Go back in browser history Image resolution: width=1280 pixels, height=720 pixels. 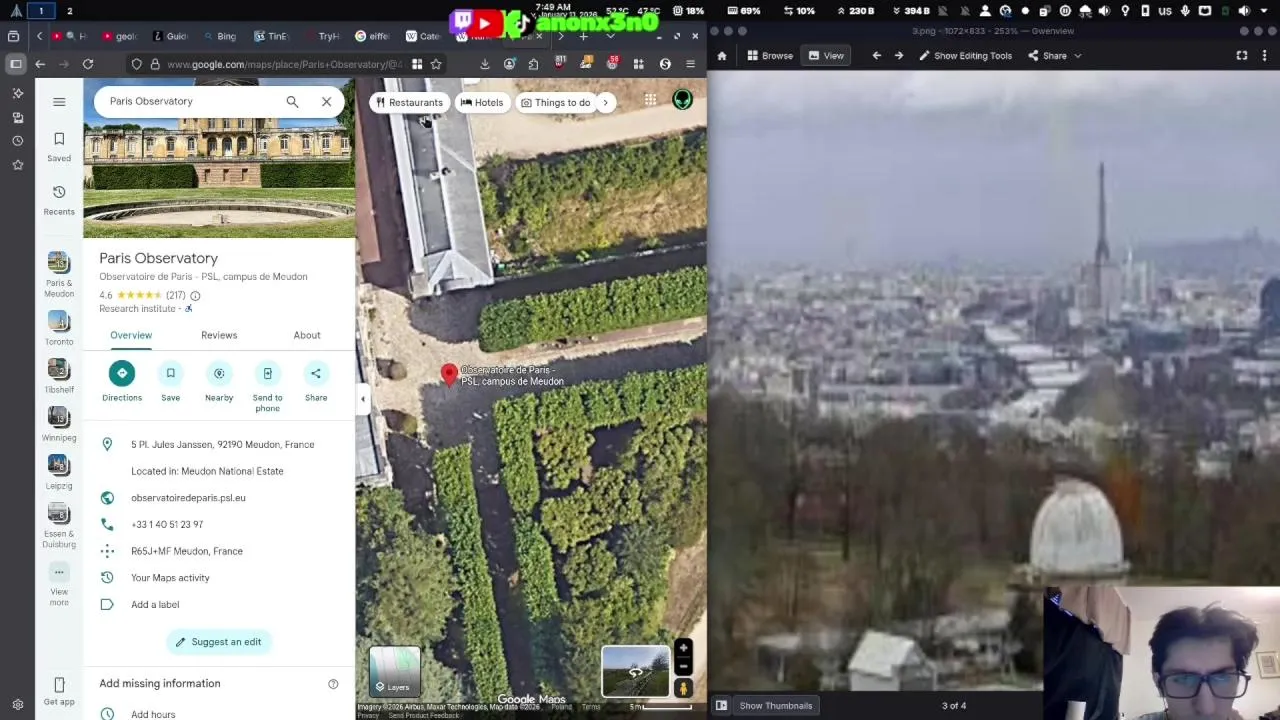click(40, 64)
